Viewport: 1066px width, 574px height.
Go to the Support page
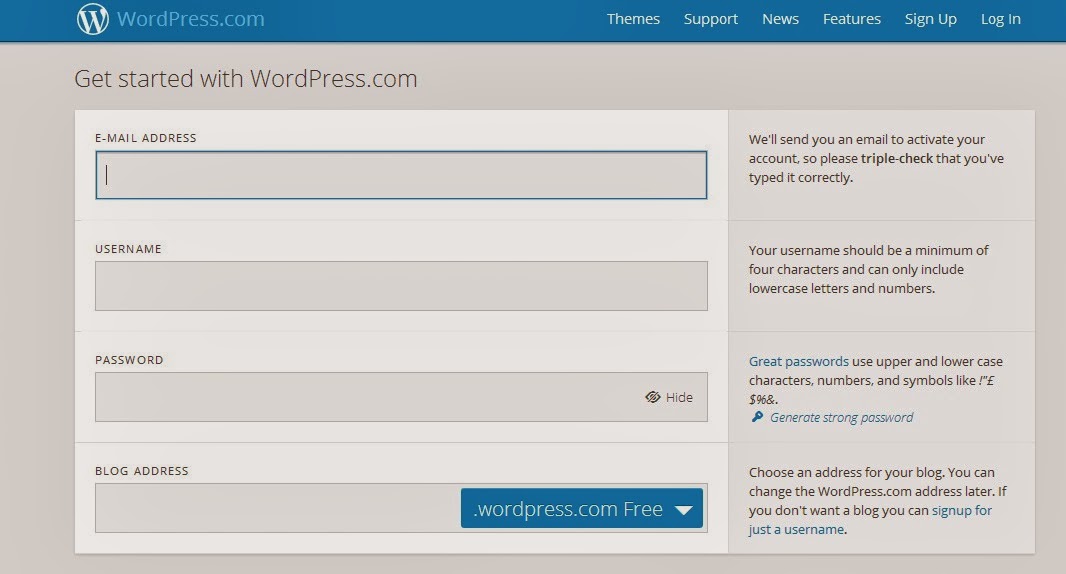click(x=710, y=19)
